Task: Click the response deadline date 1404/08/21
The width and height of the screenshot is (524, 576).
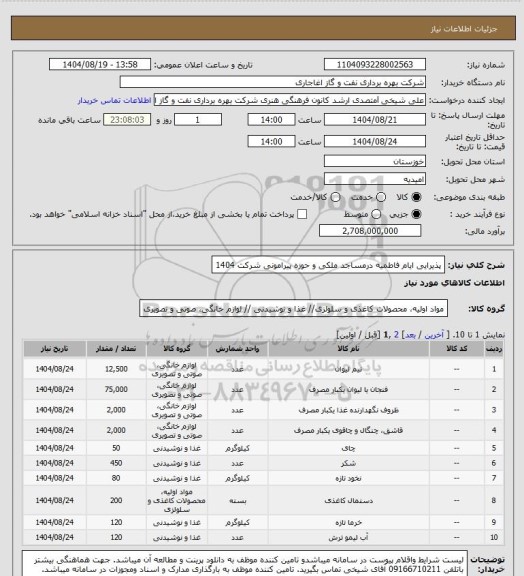Action: point(375,120)
